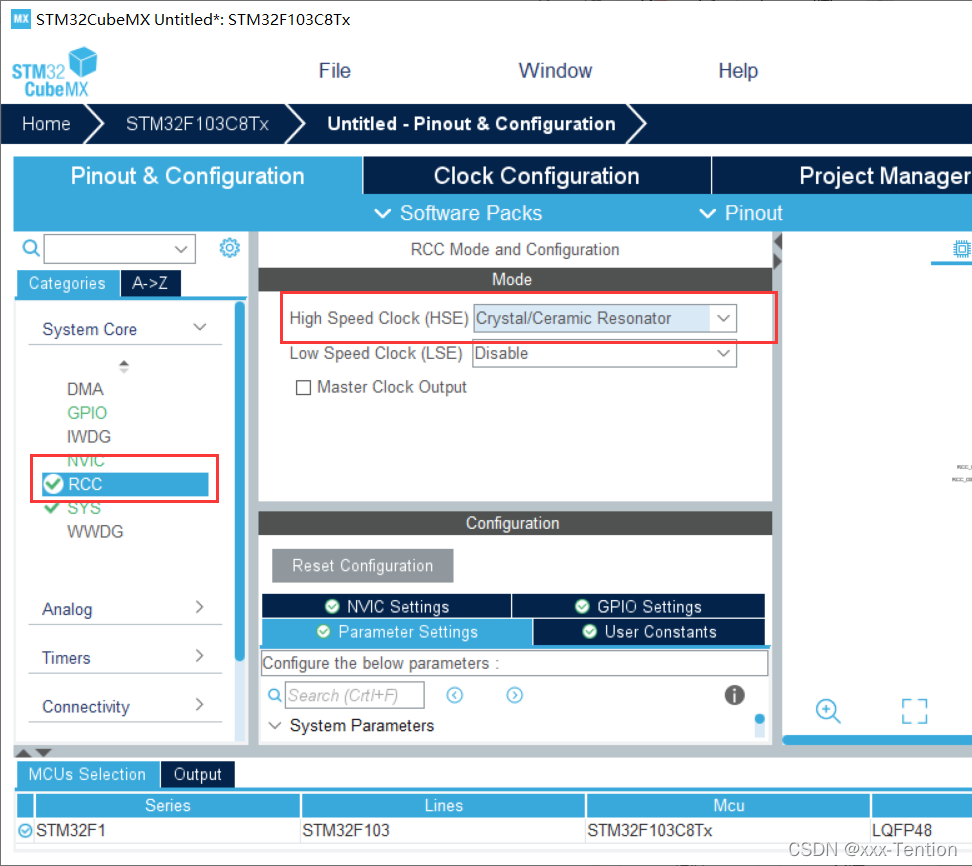Open the Pinout dropdown menu
This screenshot has width=972, height=866.
pyautogui.click(x=741, y=213)
